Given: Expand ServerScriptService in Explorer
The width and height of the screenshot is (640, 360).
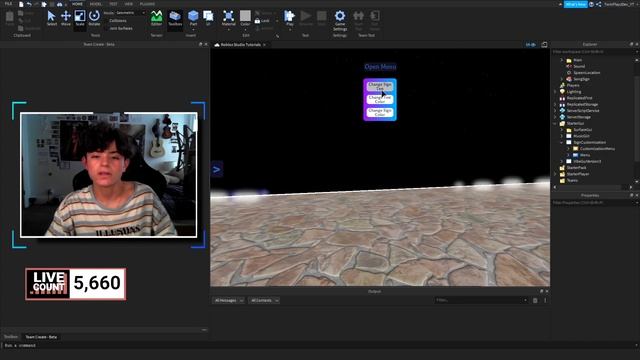Looking at the screenshot, I should (x=555, y=111).
